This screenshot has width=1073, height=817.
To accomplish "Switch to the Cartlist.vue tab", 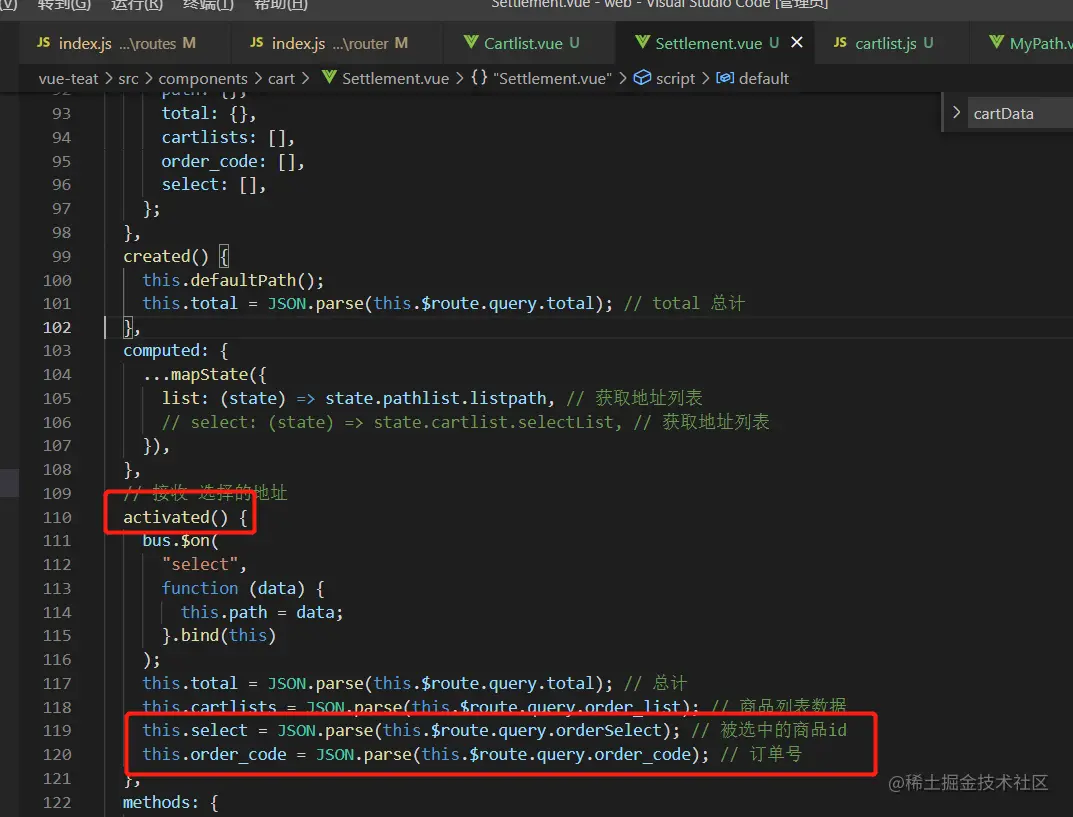I will click(522, 43).
